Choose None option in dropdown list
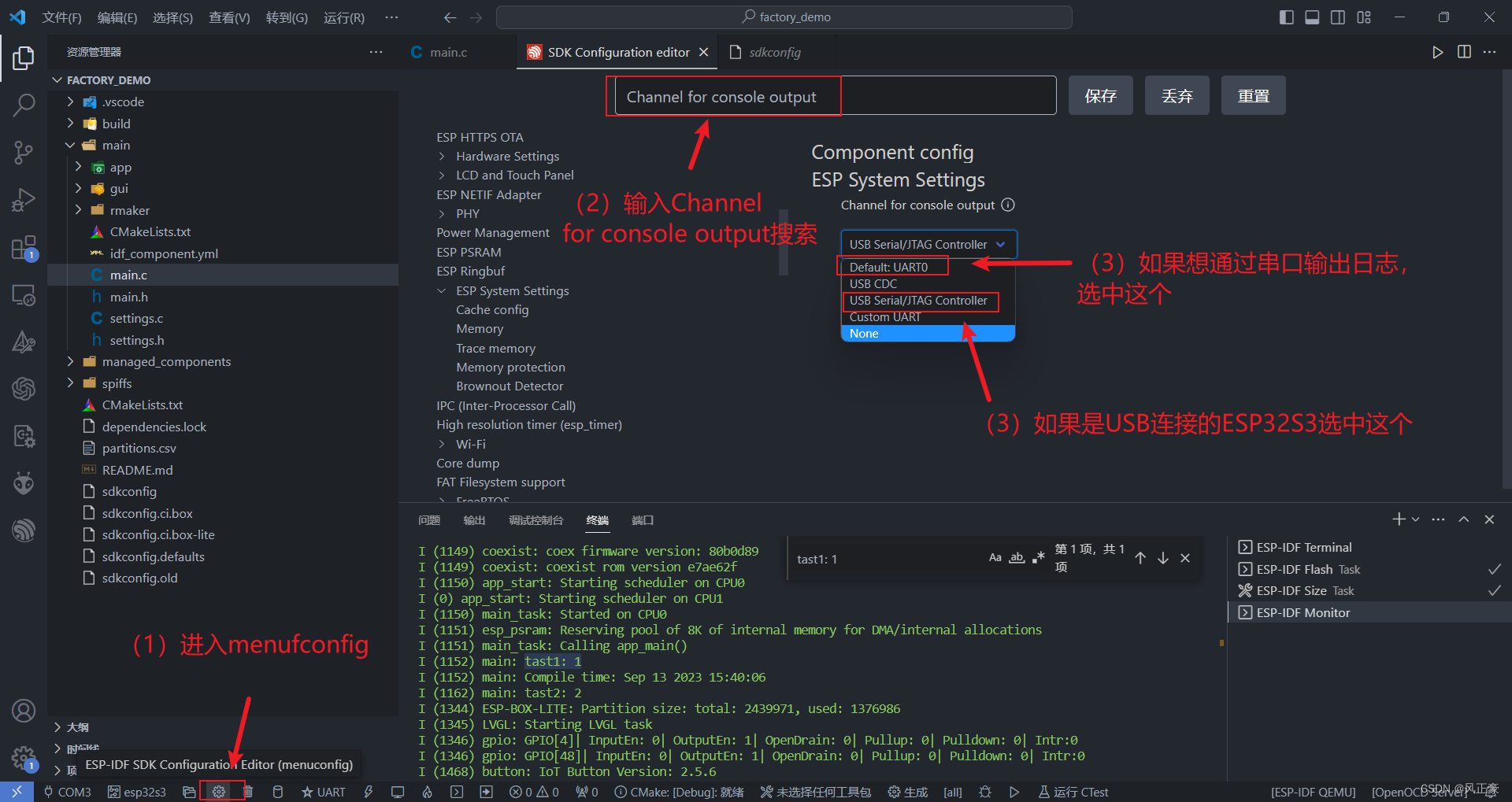This screenshot has height=802, width=1512. (928, 333)
